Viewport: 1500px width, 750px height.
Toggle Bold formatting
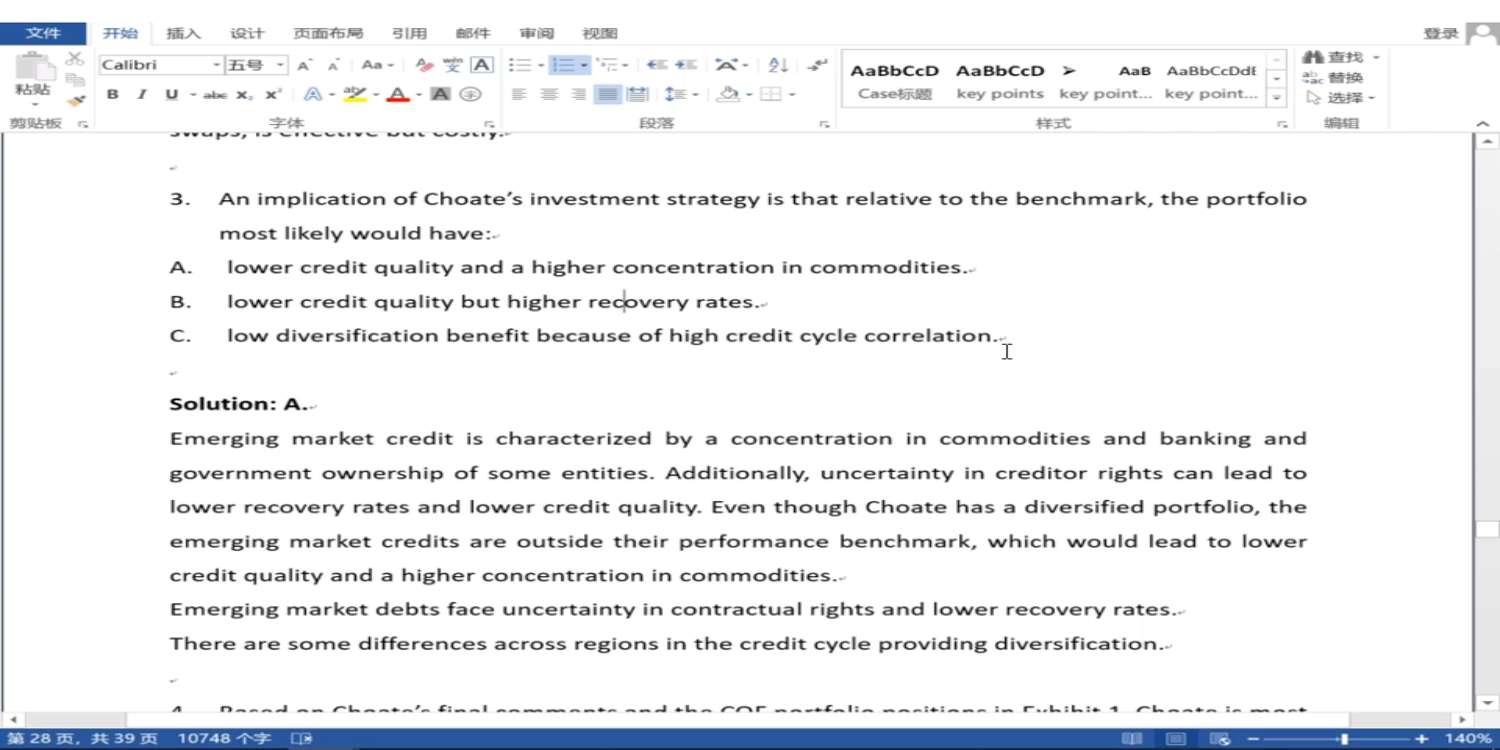(113, 94)
